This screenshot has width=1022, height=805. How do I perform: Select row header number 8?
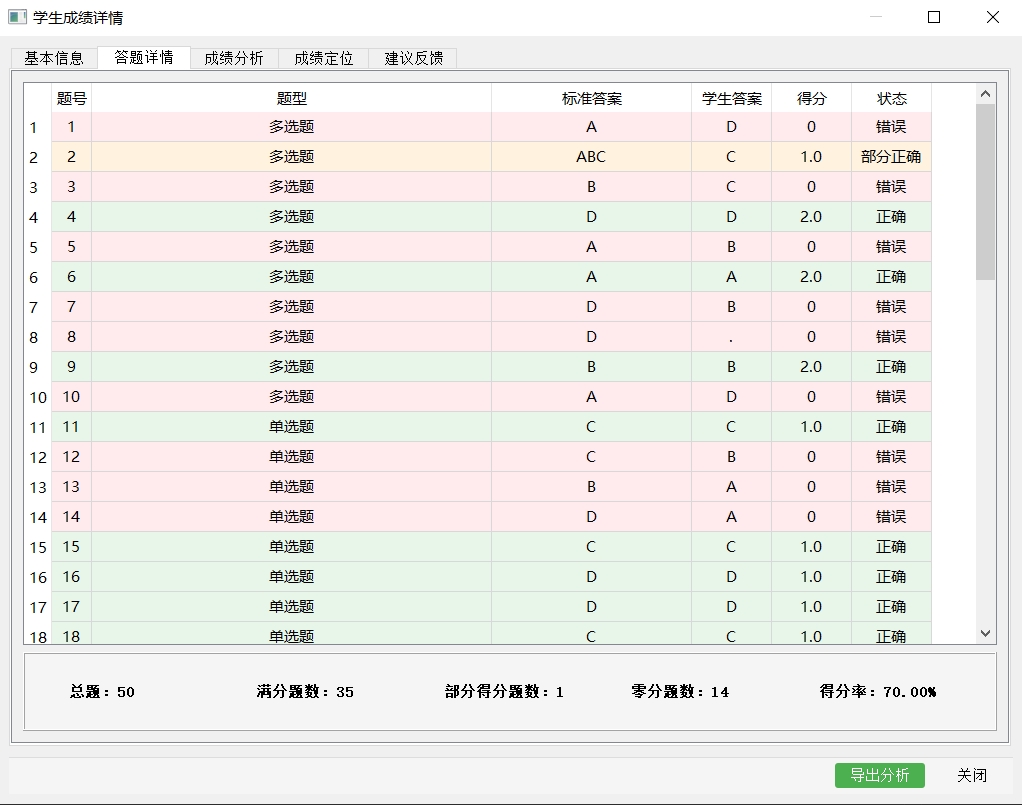click(x=37, y=338)
